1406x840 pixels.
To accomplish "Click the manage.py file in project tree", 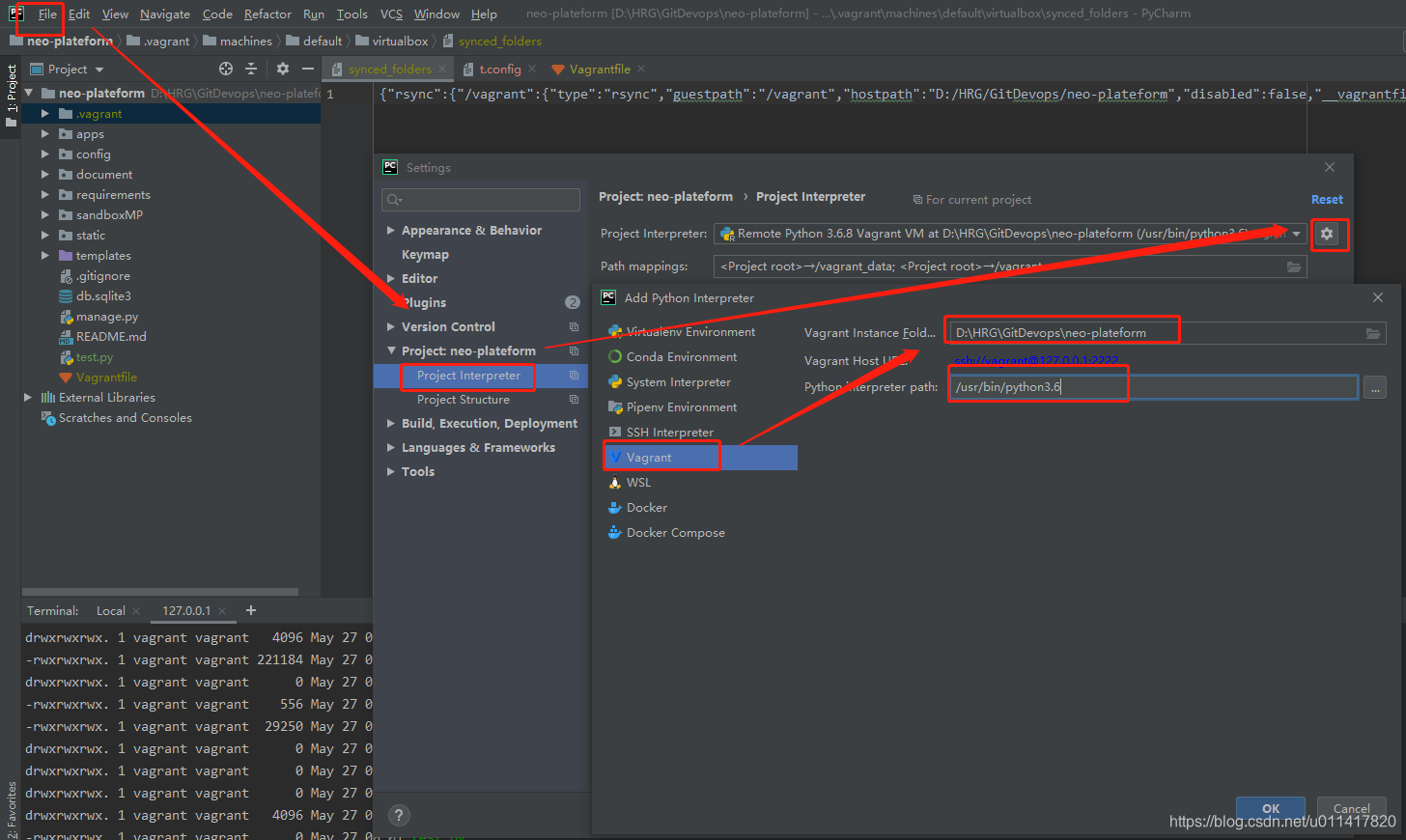I will (x=106, y=316).
